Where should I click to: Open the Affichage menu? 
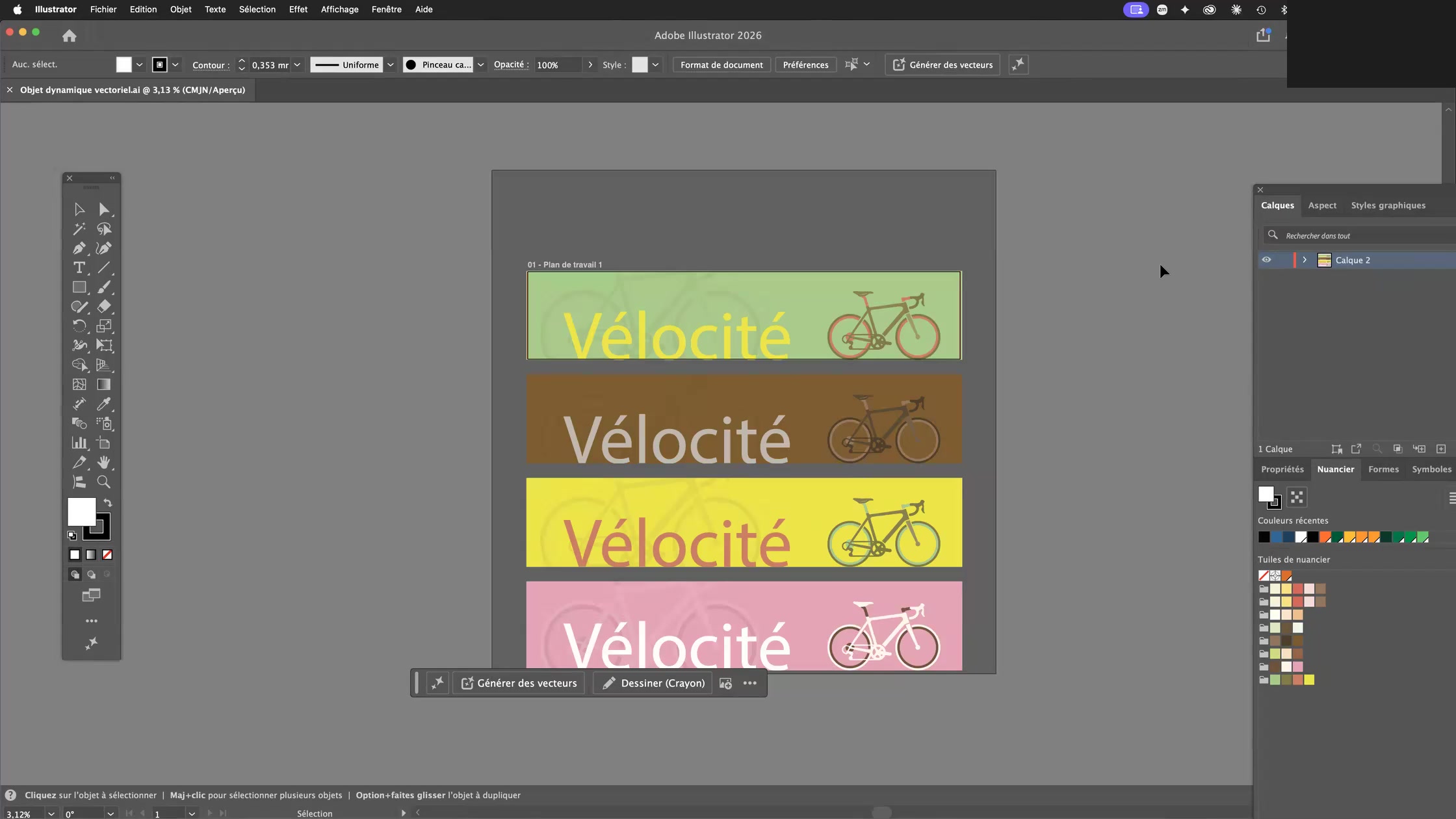pyautogui.click(x=339, y=9)
